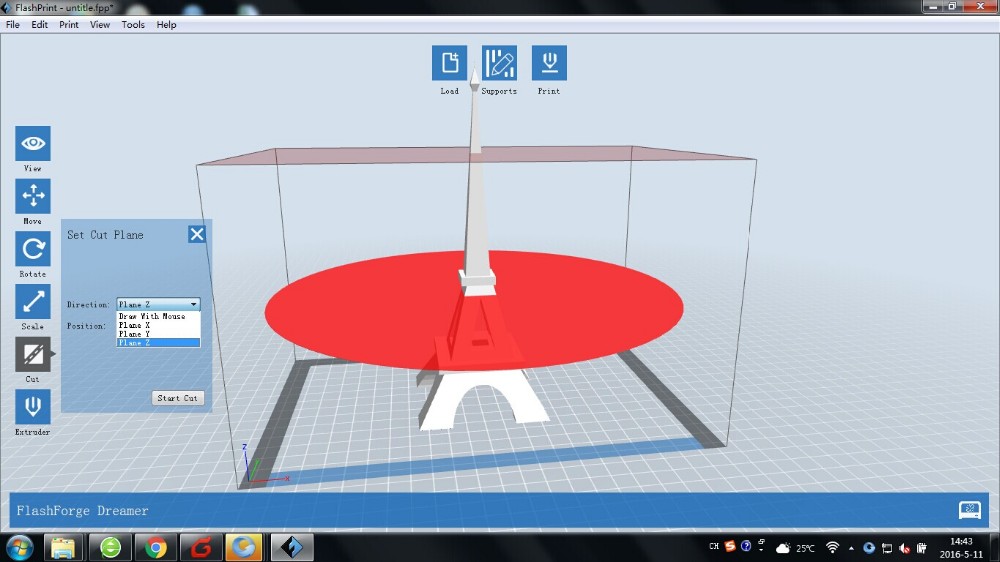Image resolution: width=1000 pixels, height=562 pixels.
Task: Select the Scale tool
Action: coord(32,302)
